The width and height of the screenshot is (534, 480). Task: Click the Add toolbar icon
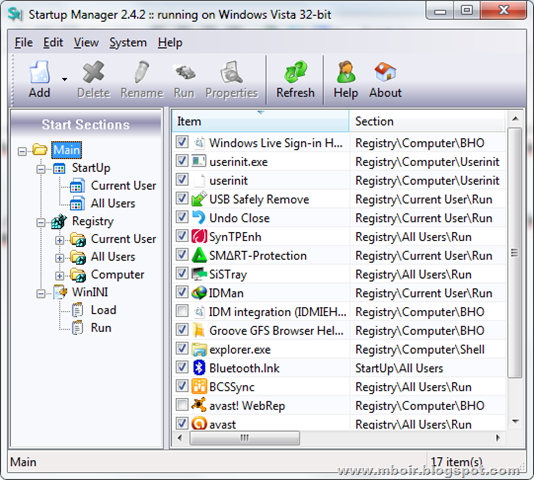click(40, 72)
